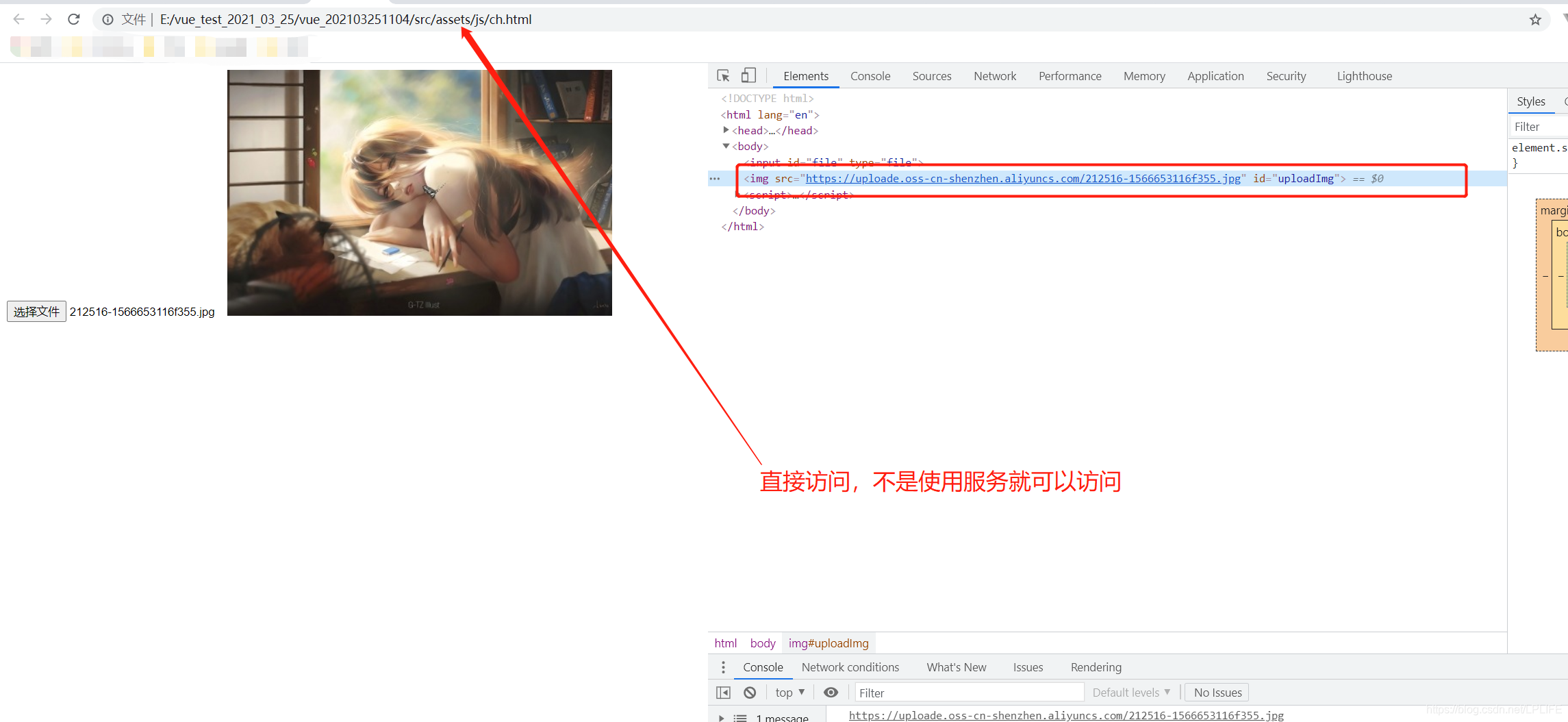Switch to the Elements tab
Image resolution: width=1568 pixels, height=722 pixels.
click(806, 76)
